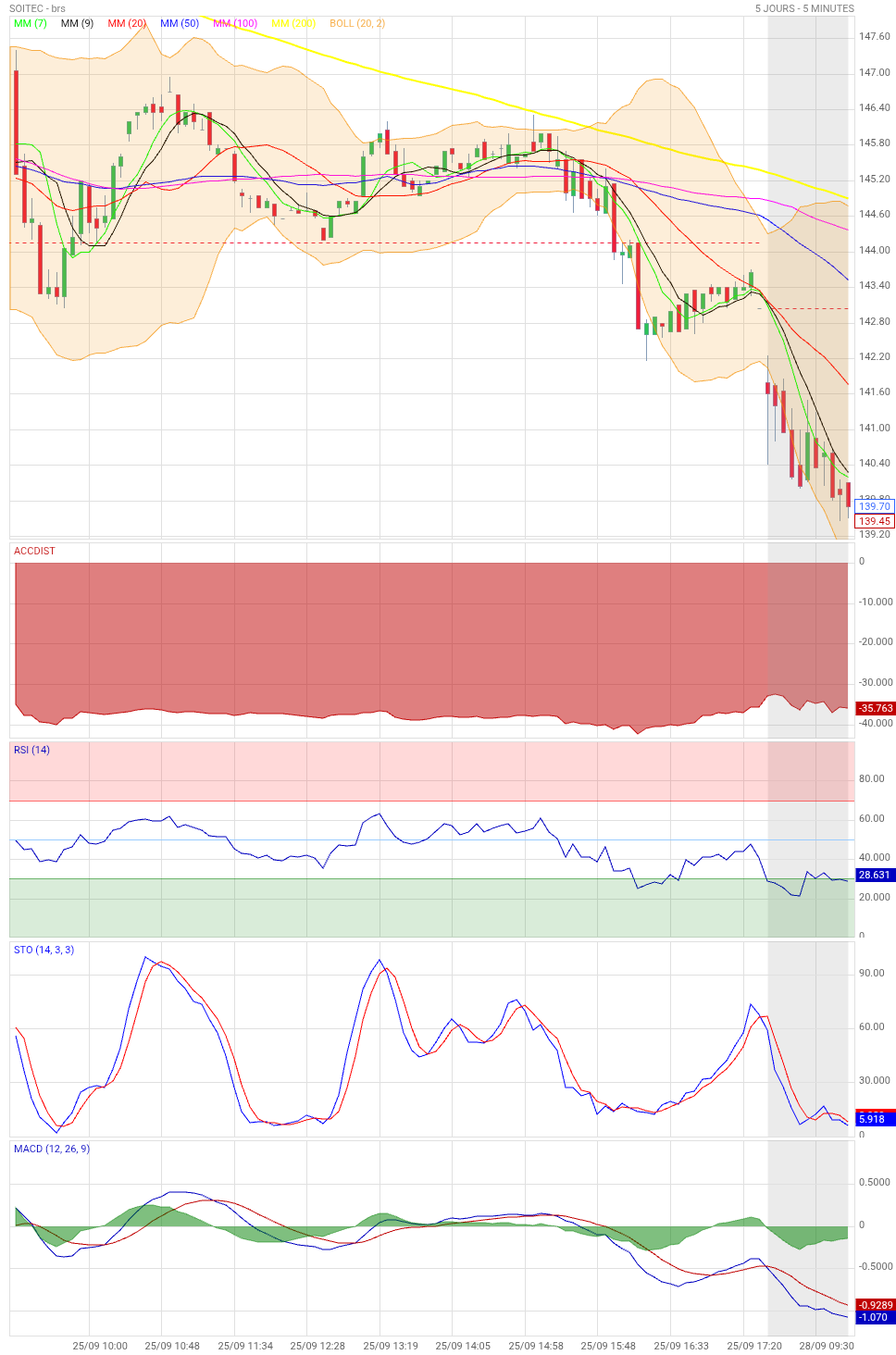Click the 28.631 RSI value tag
Screen dimensions: 896x1355
875,875
